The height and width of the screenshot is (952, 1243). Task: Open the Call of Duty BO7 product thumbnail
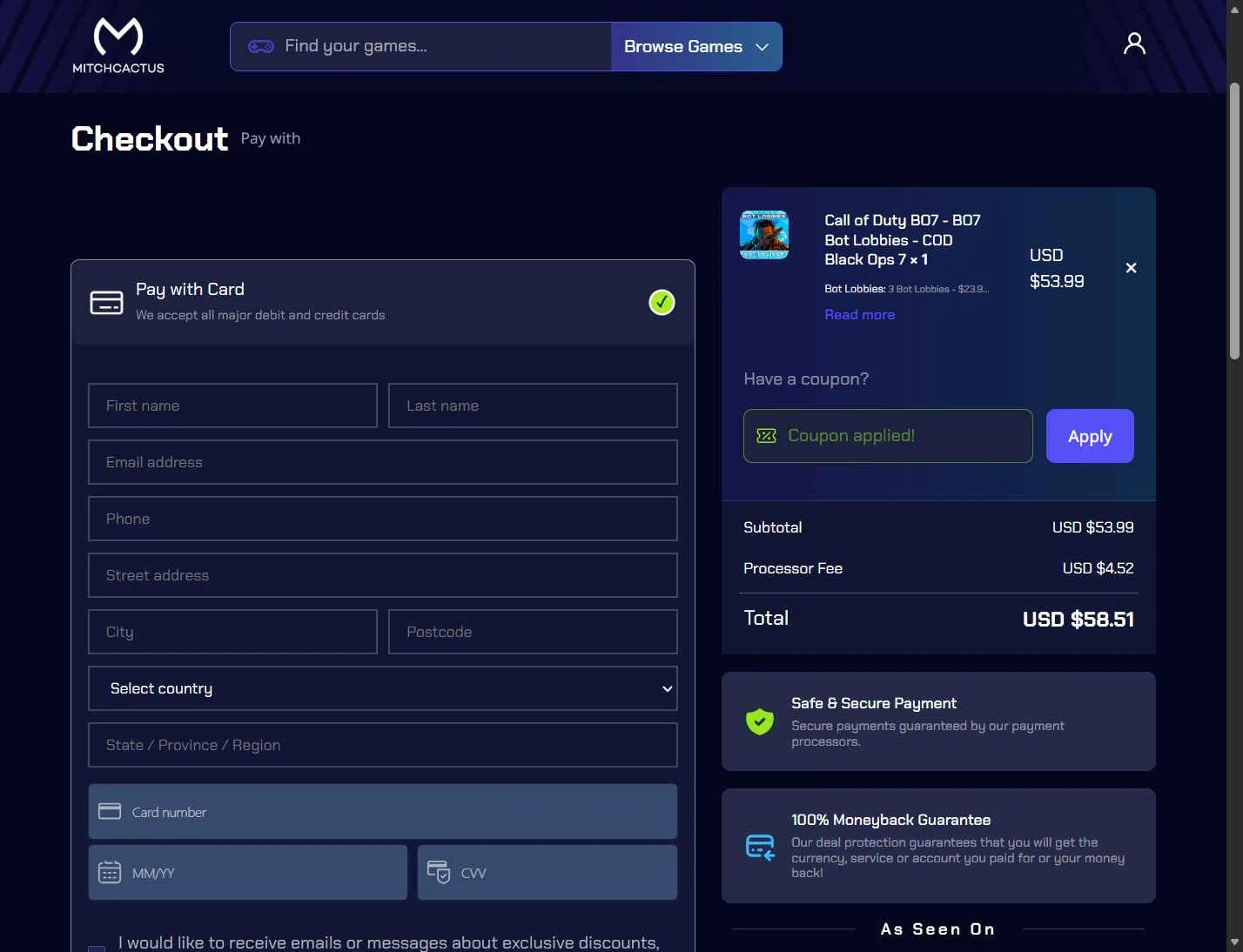pos(764,235)
